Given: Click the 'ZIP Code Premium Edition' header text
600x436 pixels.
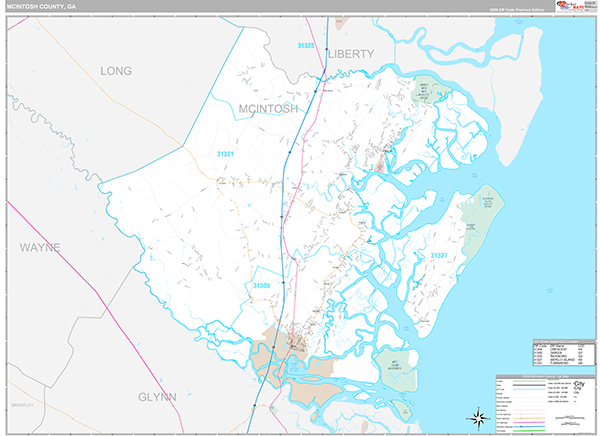Looking at the screenshot, I should pos(517,10).
